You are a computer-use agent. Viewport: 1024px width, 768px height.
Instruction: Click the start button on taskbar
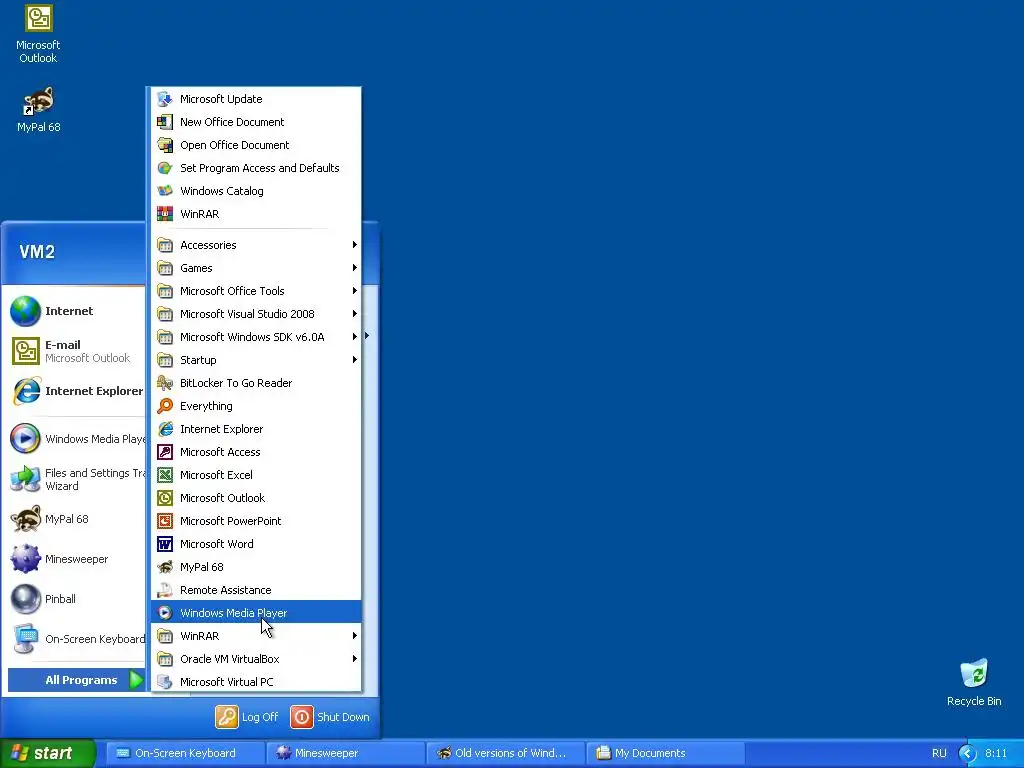48,753
